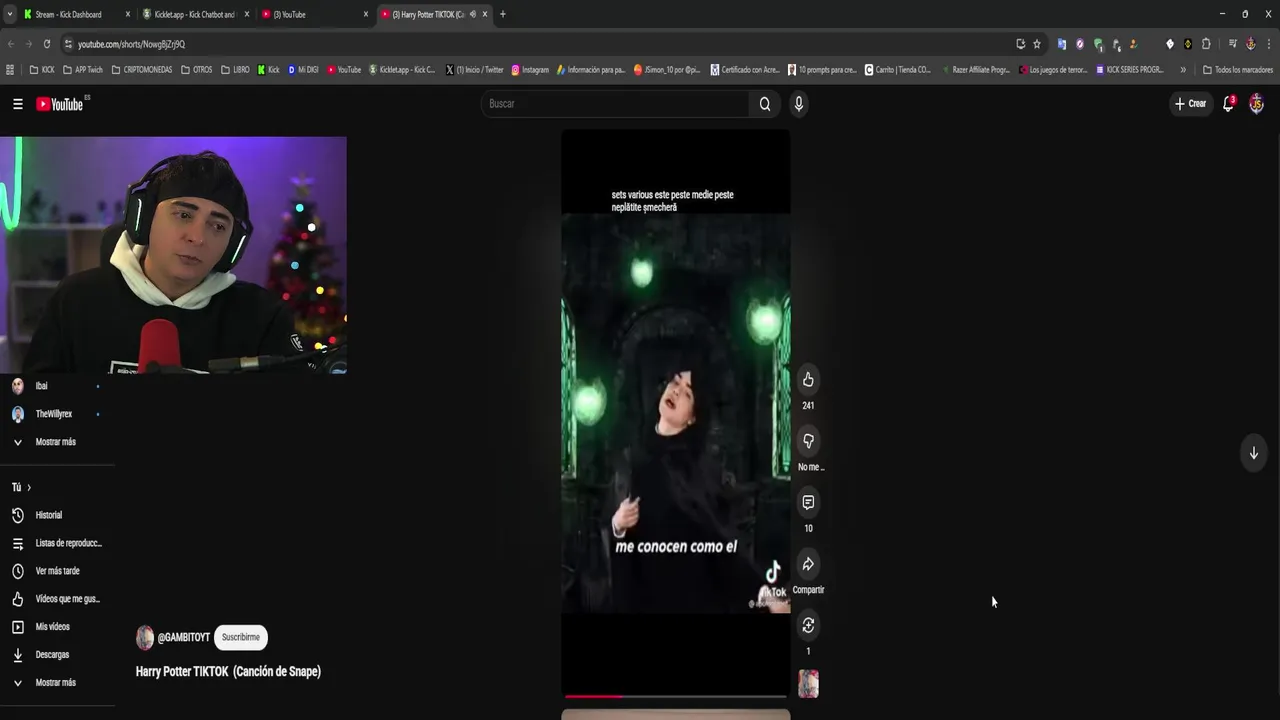The width and height of the screenshot is (1280, 720).
Task: Share this Short
Action: pyautogui.click(x=808, y=564)
